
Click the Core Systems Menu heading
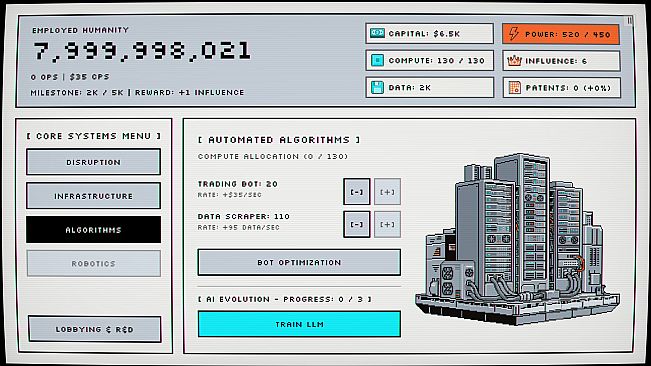[x=93, y=136]
